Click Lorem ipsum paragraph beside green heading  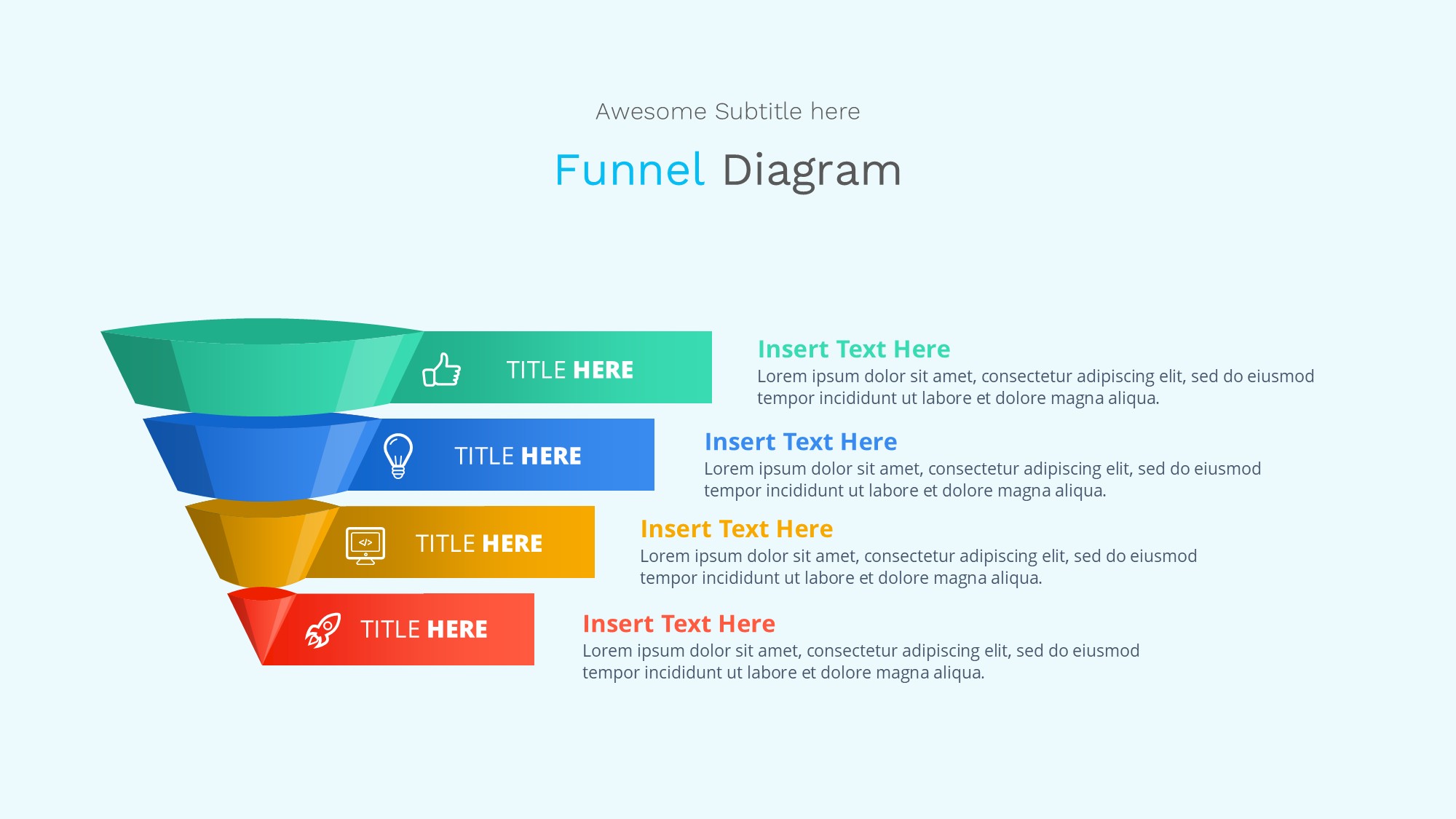tap(1034, 387)
